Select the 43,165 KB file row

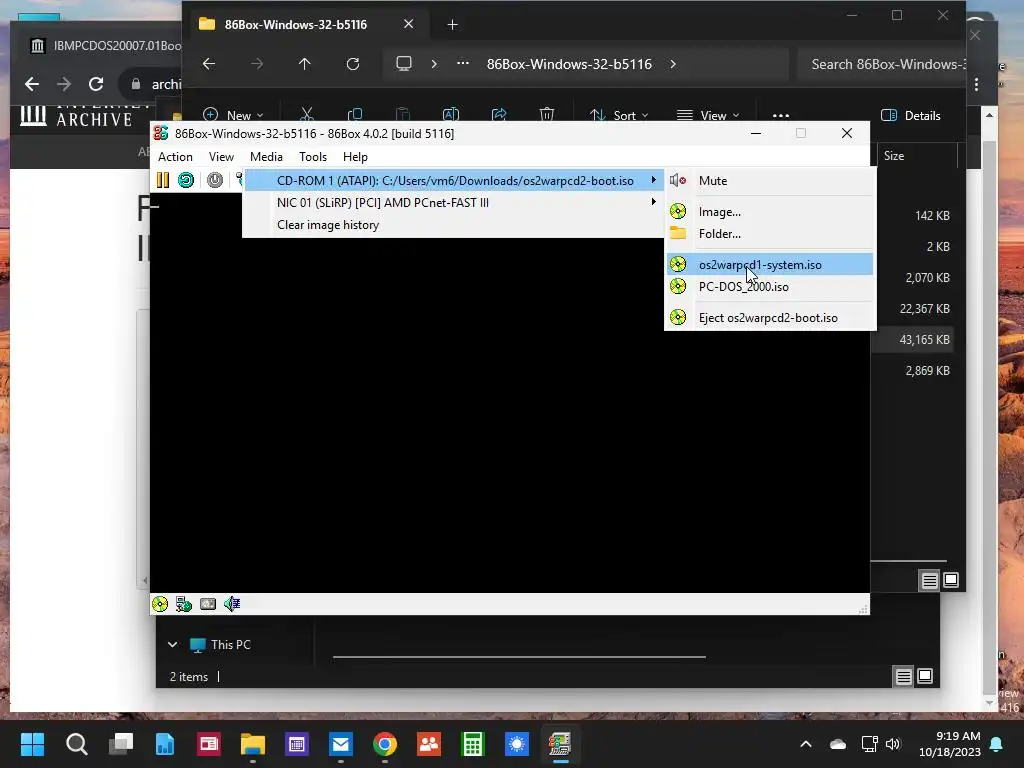(x=913, y=340)
